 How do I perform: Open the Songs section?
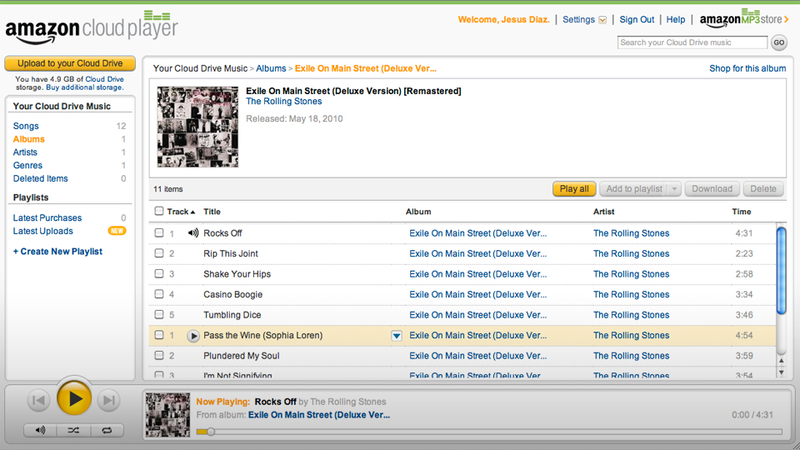[26, 126]
